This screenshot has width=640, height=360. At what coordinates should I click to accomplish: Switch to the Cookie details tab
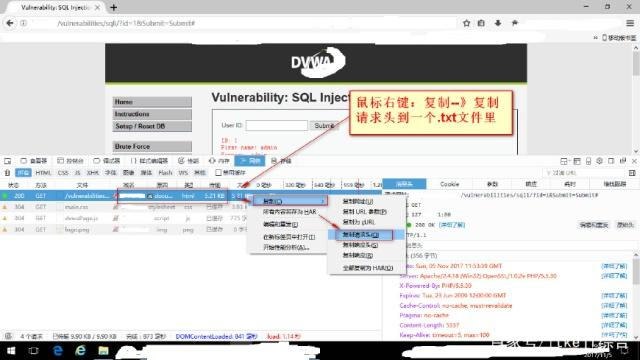449,184
